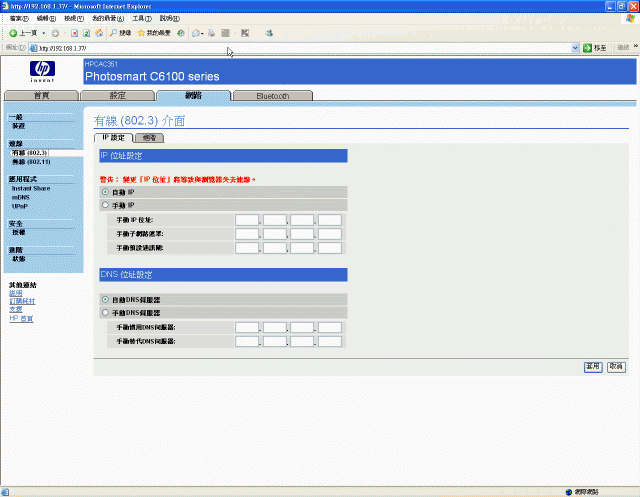Switch to the Settings (設定) tab

(x=118, y=95)
